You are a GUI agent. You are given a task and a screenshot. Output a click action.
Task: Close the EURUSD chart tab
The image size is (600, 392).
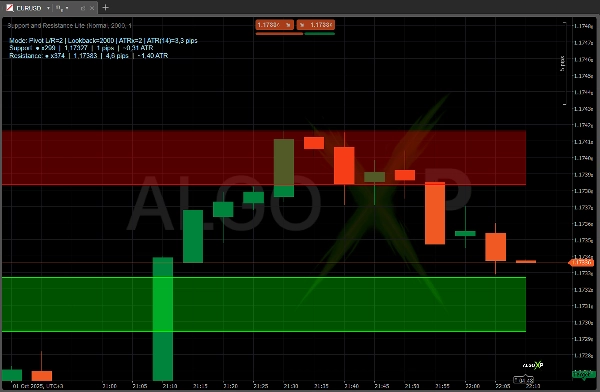[92, 8]
